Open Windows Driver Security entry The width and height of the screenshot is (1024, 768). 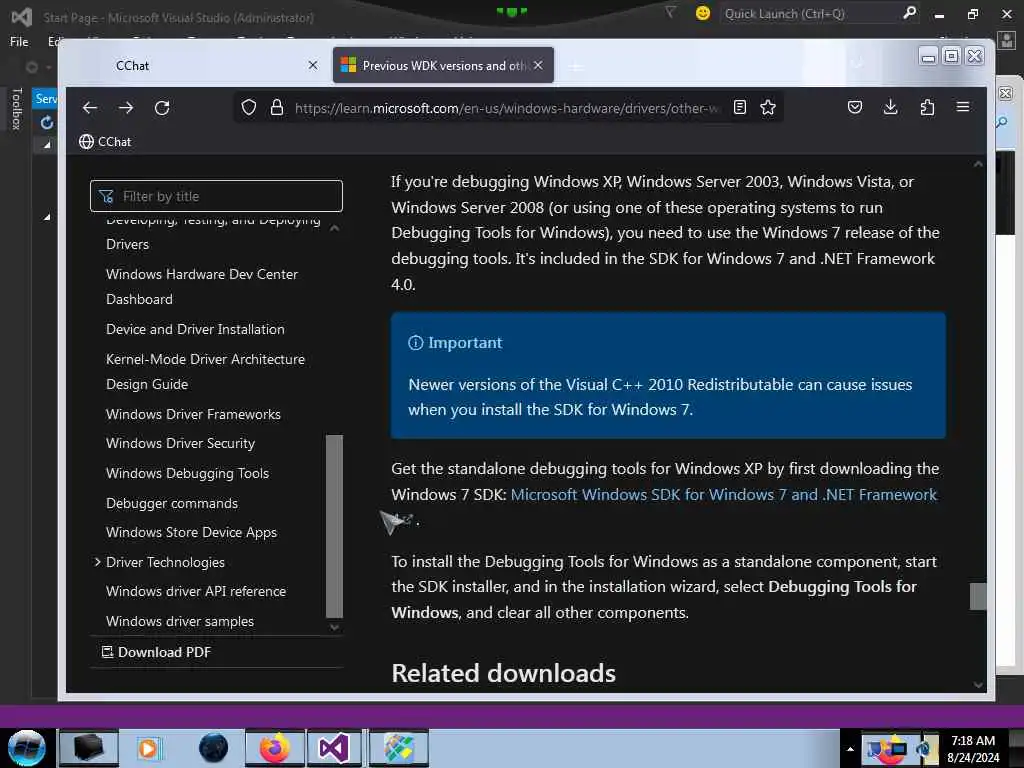tap(180, 443)
